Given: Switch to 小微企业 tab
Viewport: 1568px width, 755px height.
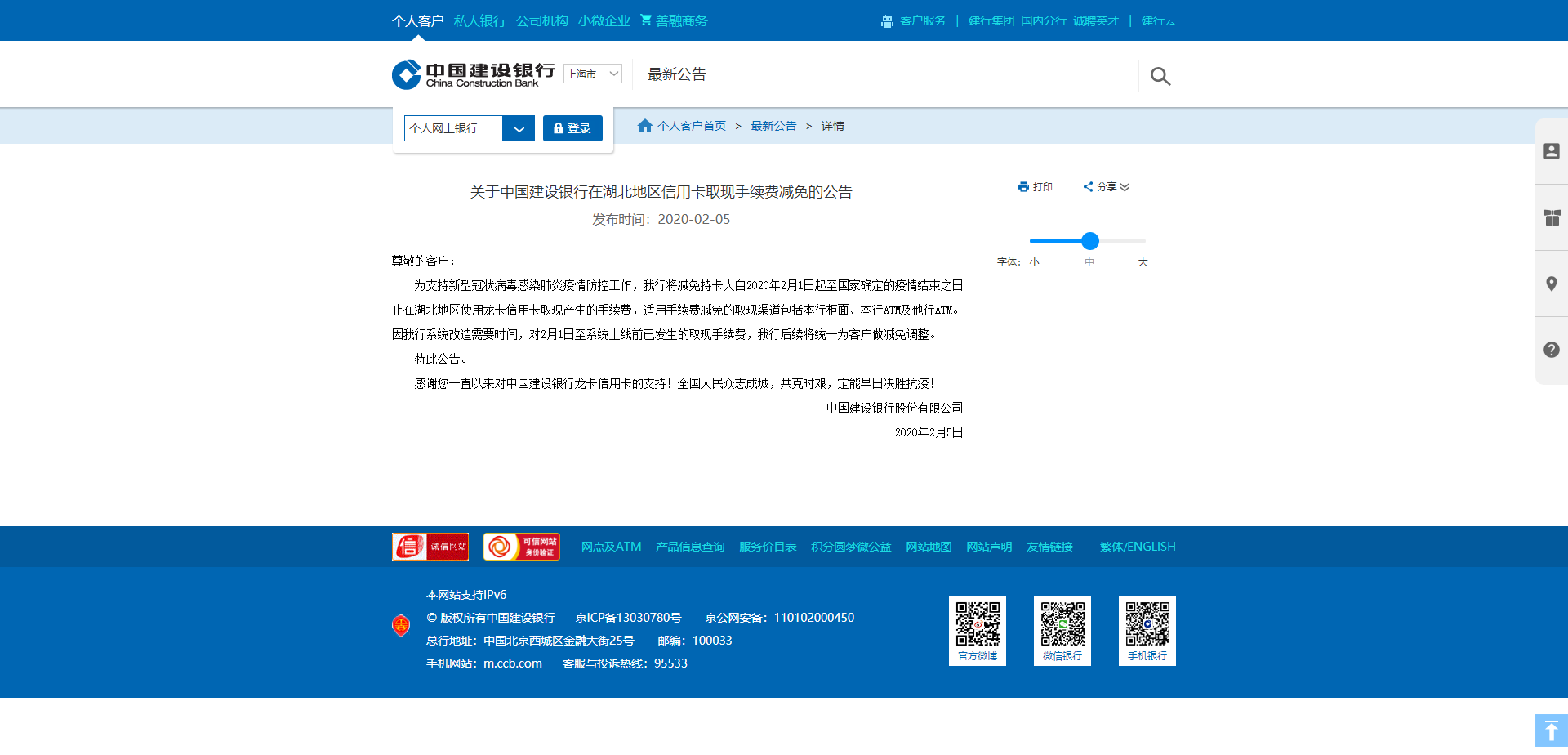Looking at the screenshot, I should tap(604, 20).
